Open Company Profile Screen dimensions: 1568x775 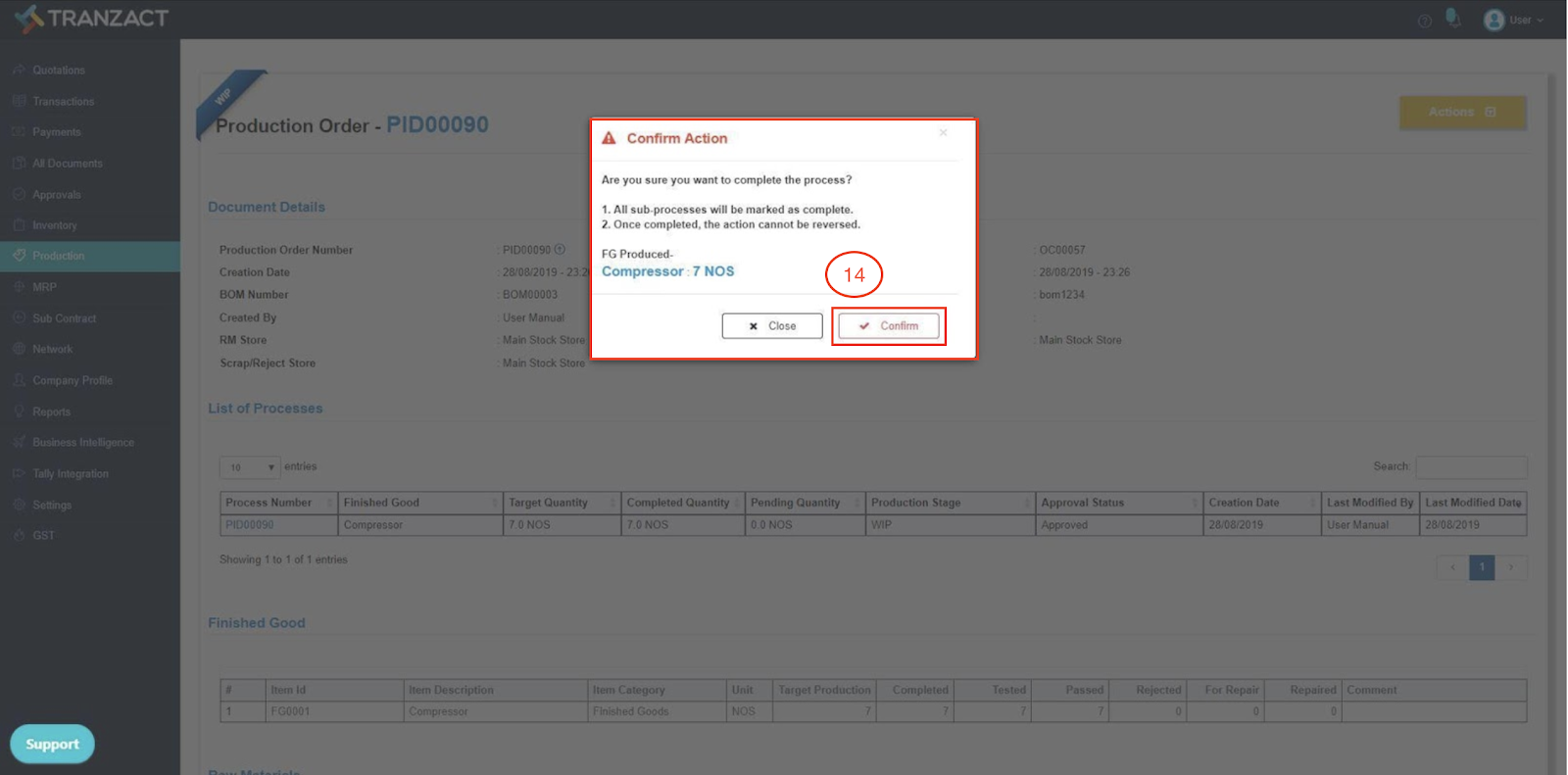[x=73, y=380]
